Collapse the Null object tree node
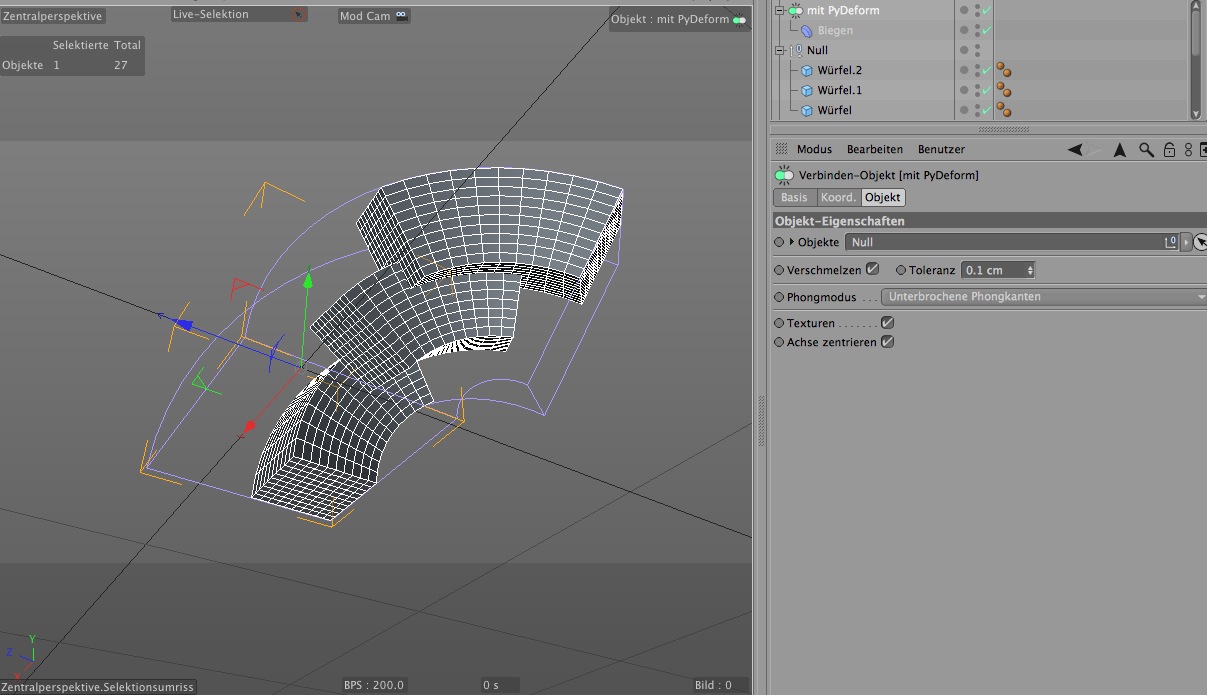This screenshot has width=1207, height=695. coord(781,50)
